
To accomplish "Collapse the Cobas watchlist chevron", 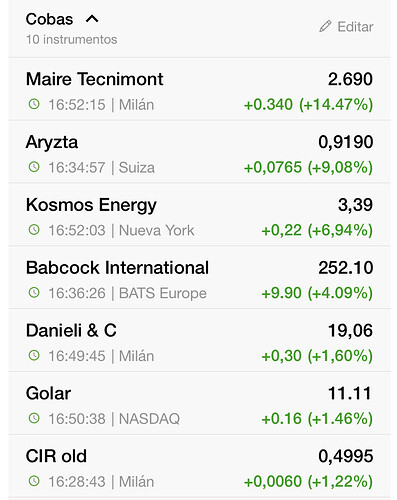I will [x=92, y=19].
